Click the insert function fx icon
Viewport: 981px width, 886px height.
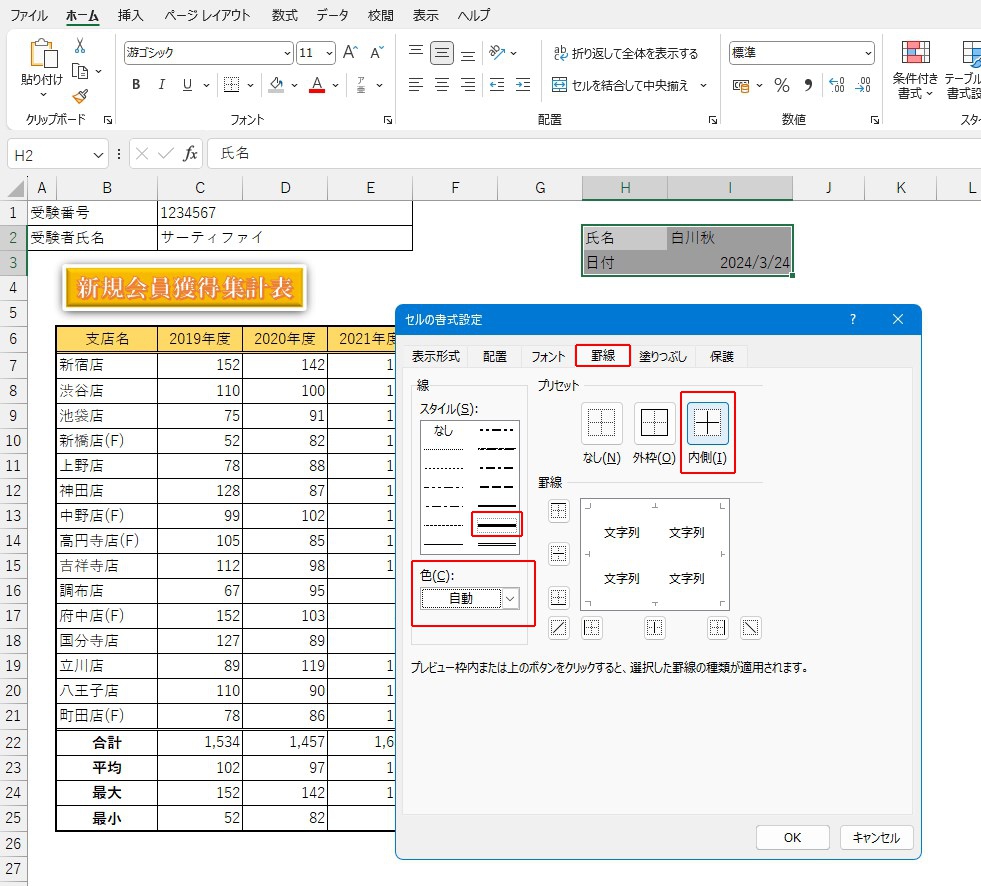pos(190,154)
